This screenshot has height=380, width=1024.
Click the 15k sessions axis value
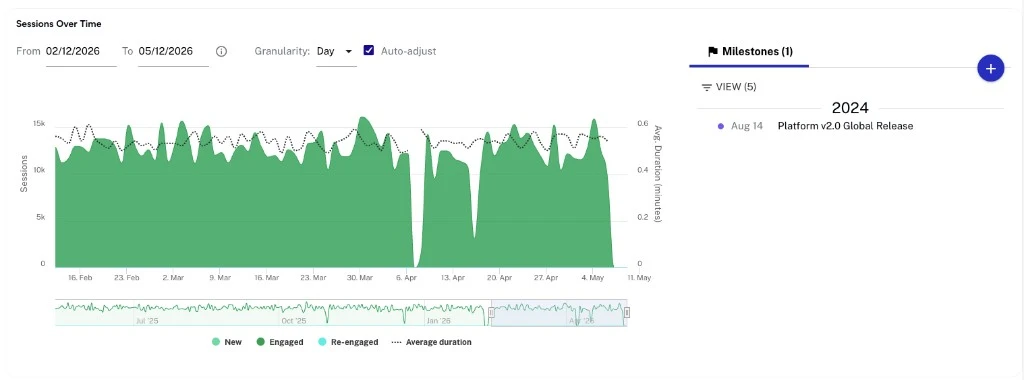tap(39, 124)
